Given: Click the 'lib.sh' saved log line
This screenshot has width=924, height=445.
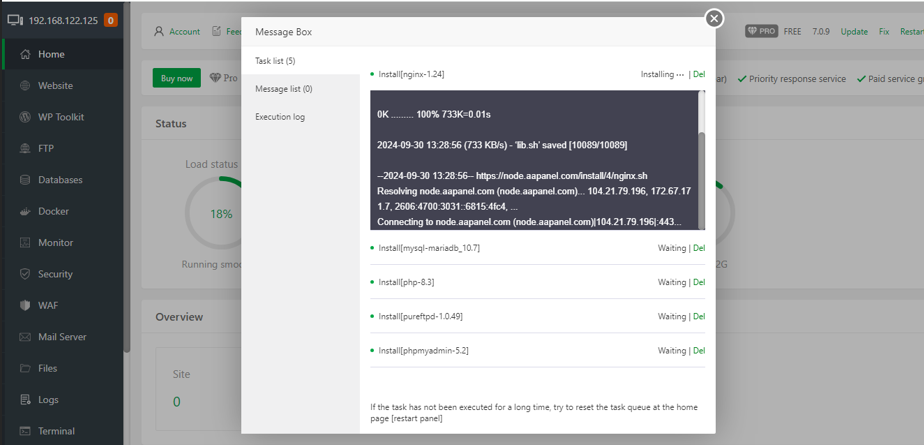Looking at the screenshot, I should click(x=501, y=145).
